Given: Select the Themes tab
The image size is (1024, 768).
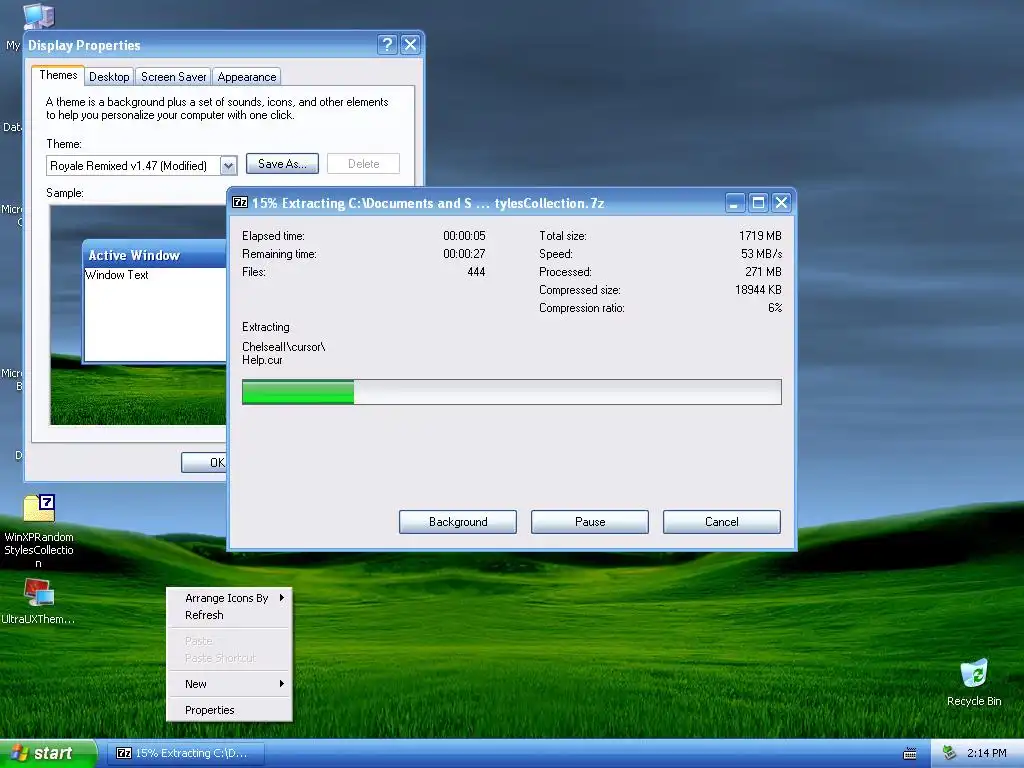Looking at the screenshot, I should [x=58, y=75].
